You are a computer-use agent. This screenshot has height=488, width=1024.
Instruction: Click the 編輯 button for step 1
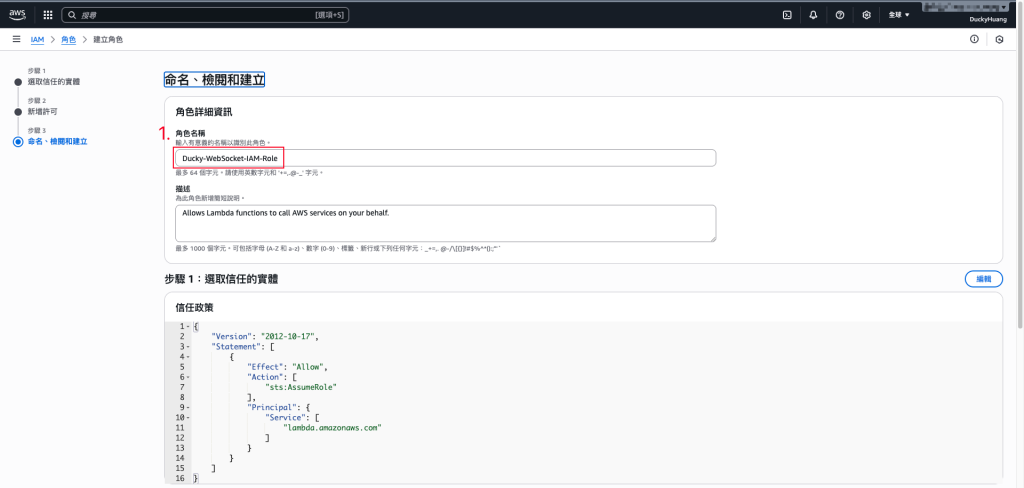tap(984, 279)
